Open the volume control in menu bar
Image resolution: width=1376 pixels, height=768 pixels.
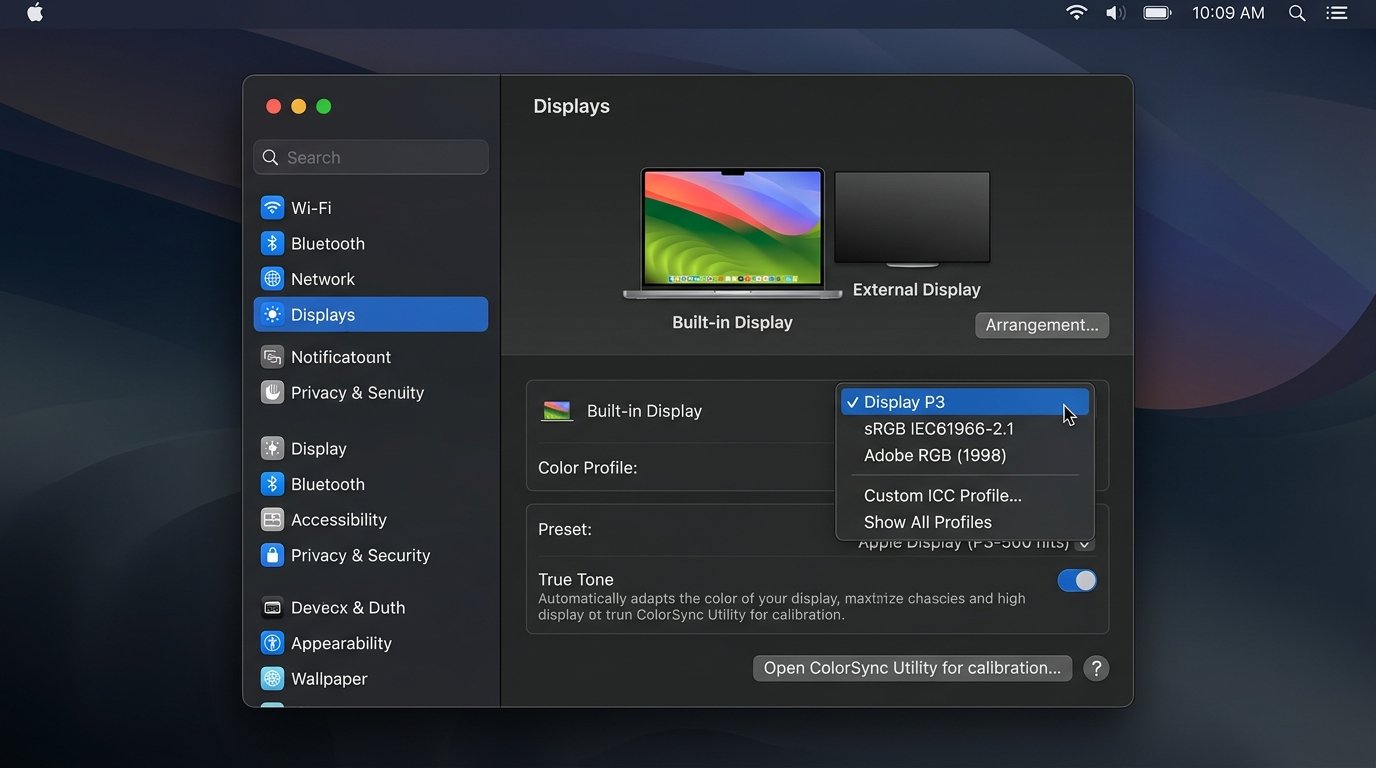pos(1115,13)
